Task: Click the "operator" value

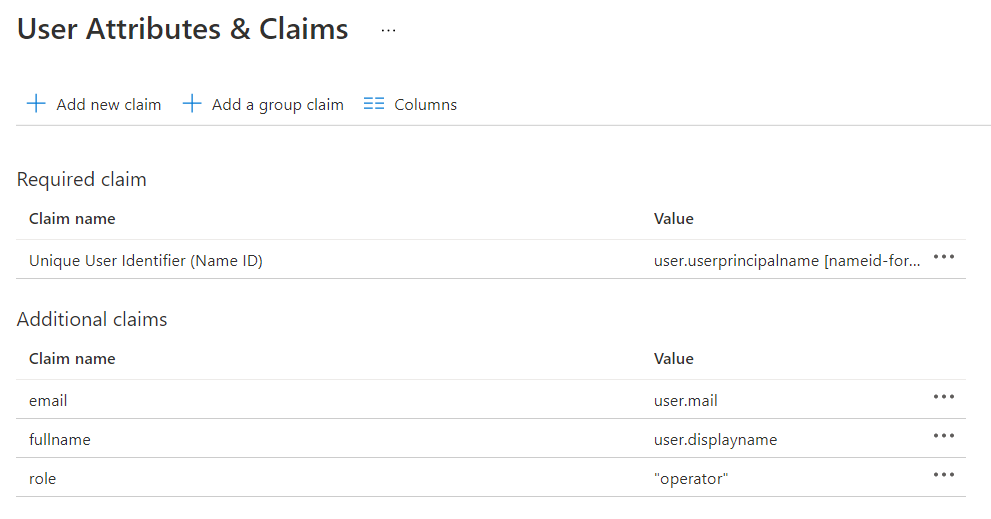Action: coord(690,479)
